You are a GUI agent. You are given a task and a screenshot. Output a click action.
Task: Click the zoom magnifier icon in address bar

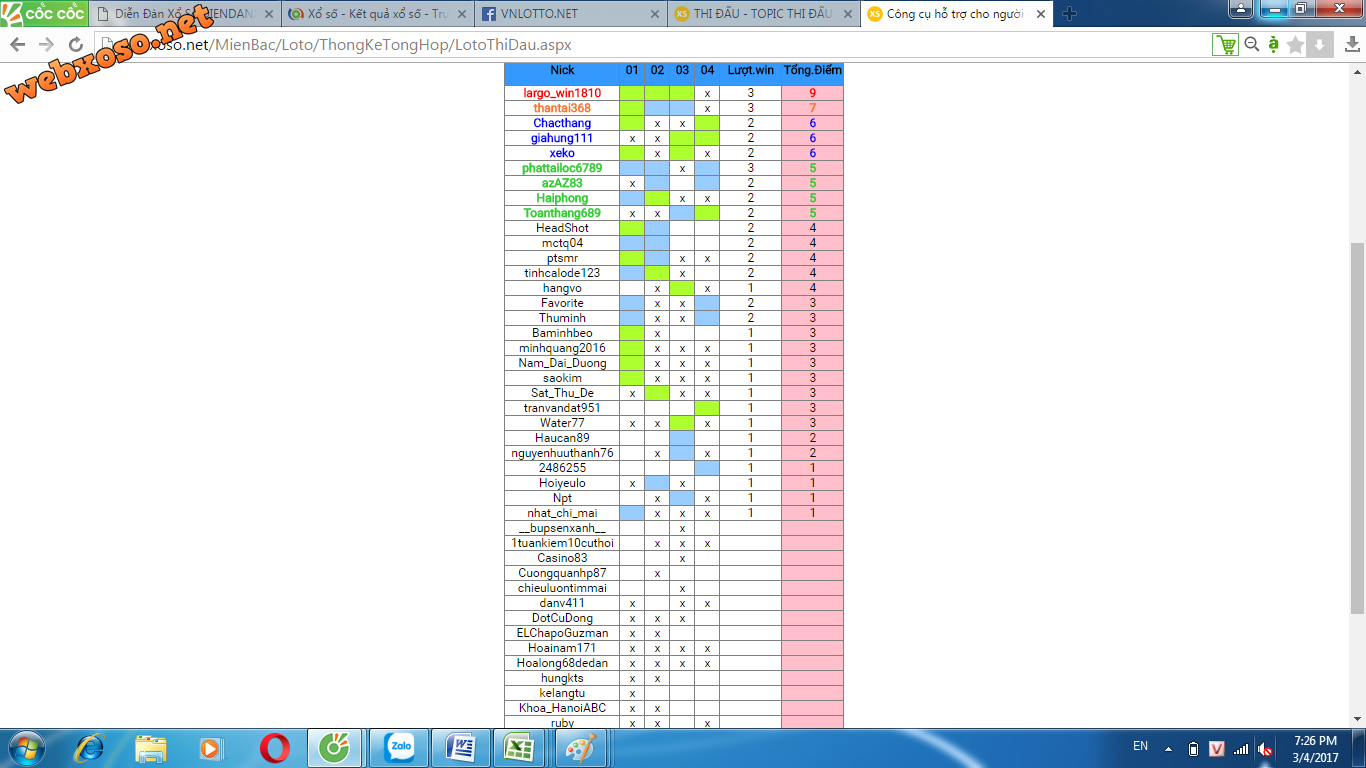[1251, 45]
